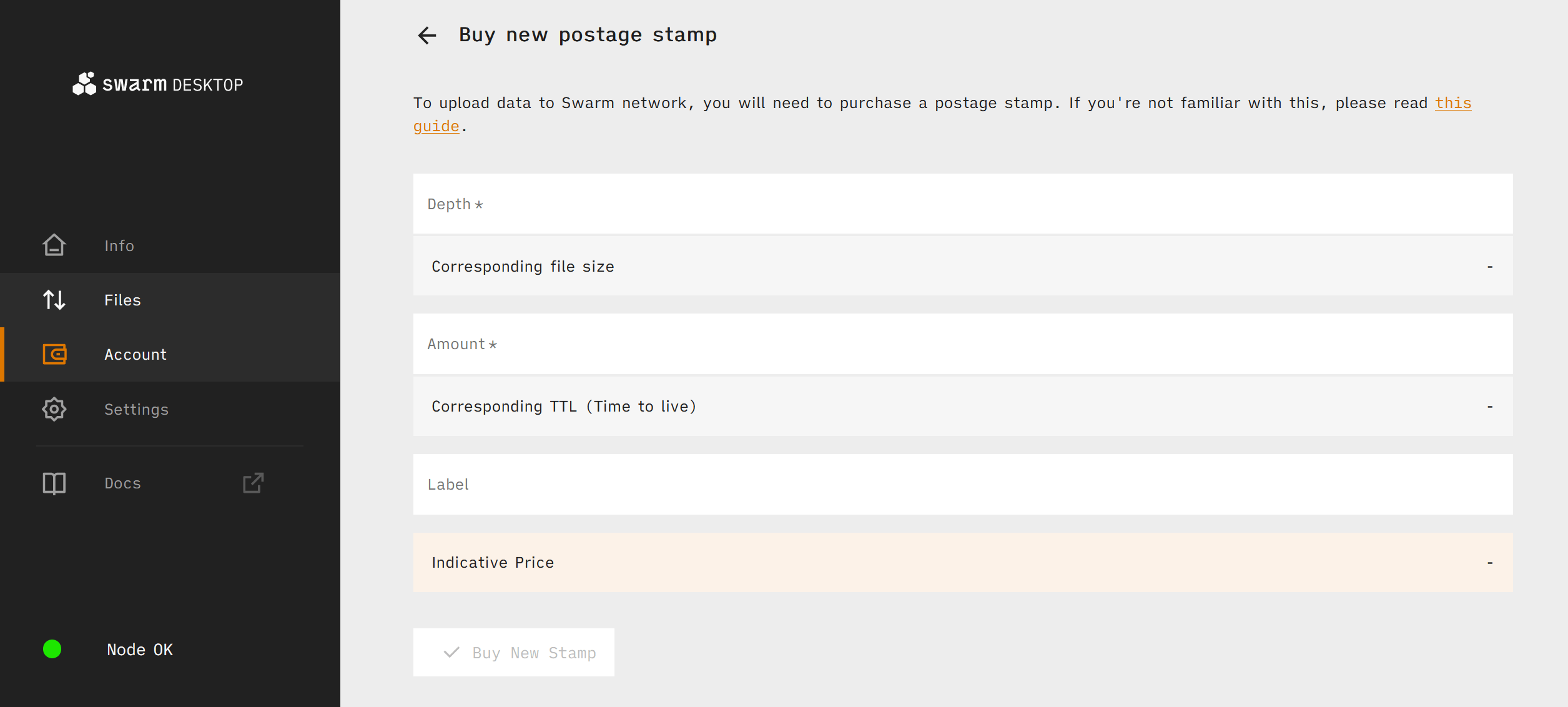This screenshot has height=707, width=1568.
Task: Click the Docs book icon
Action: [54, 483]
